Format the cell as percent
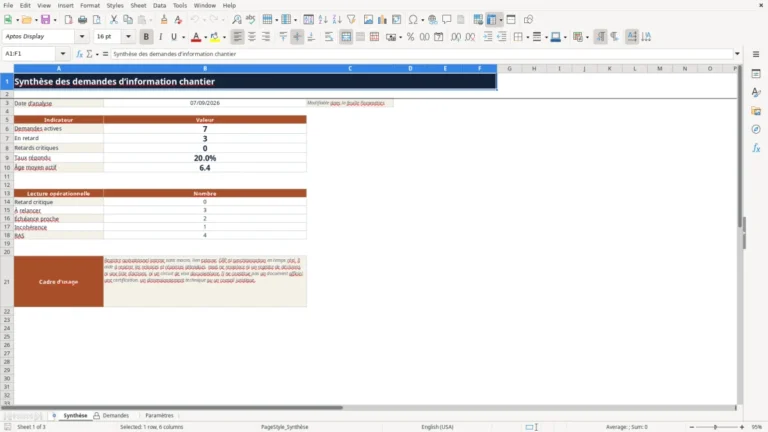This screenshot has height=432, width=768. click(x=410, y=37)
